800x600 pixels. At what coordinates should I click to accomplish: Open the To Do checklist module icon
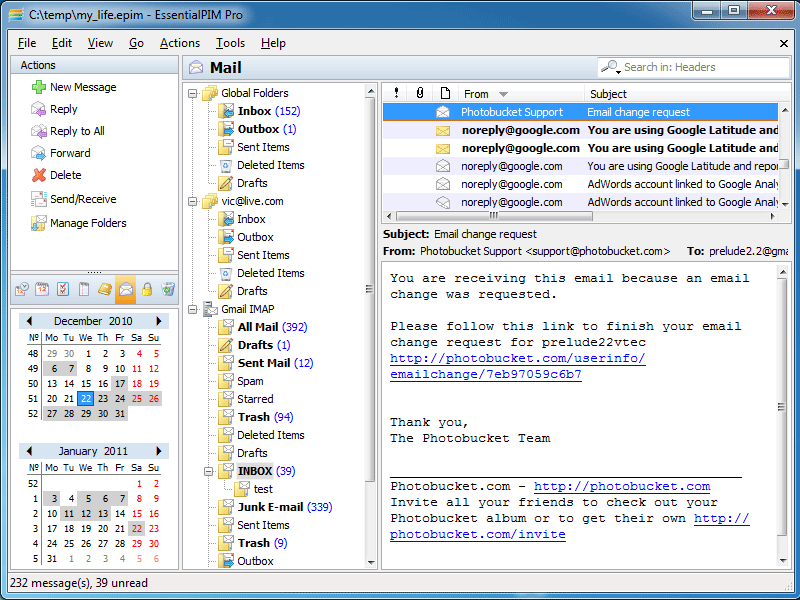pos(63,289)
